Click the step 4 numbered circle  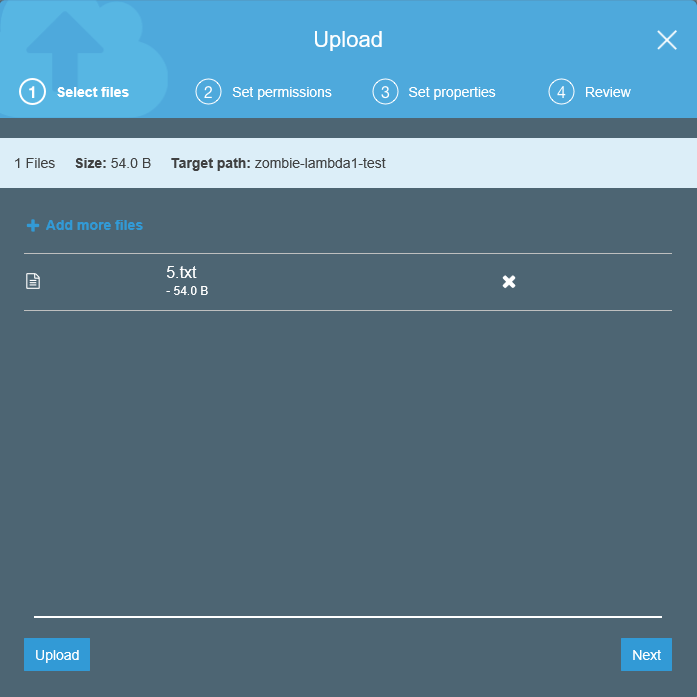coord(561,92)
